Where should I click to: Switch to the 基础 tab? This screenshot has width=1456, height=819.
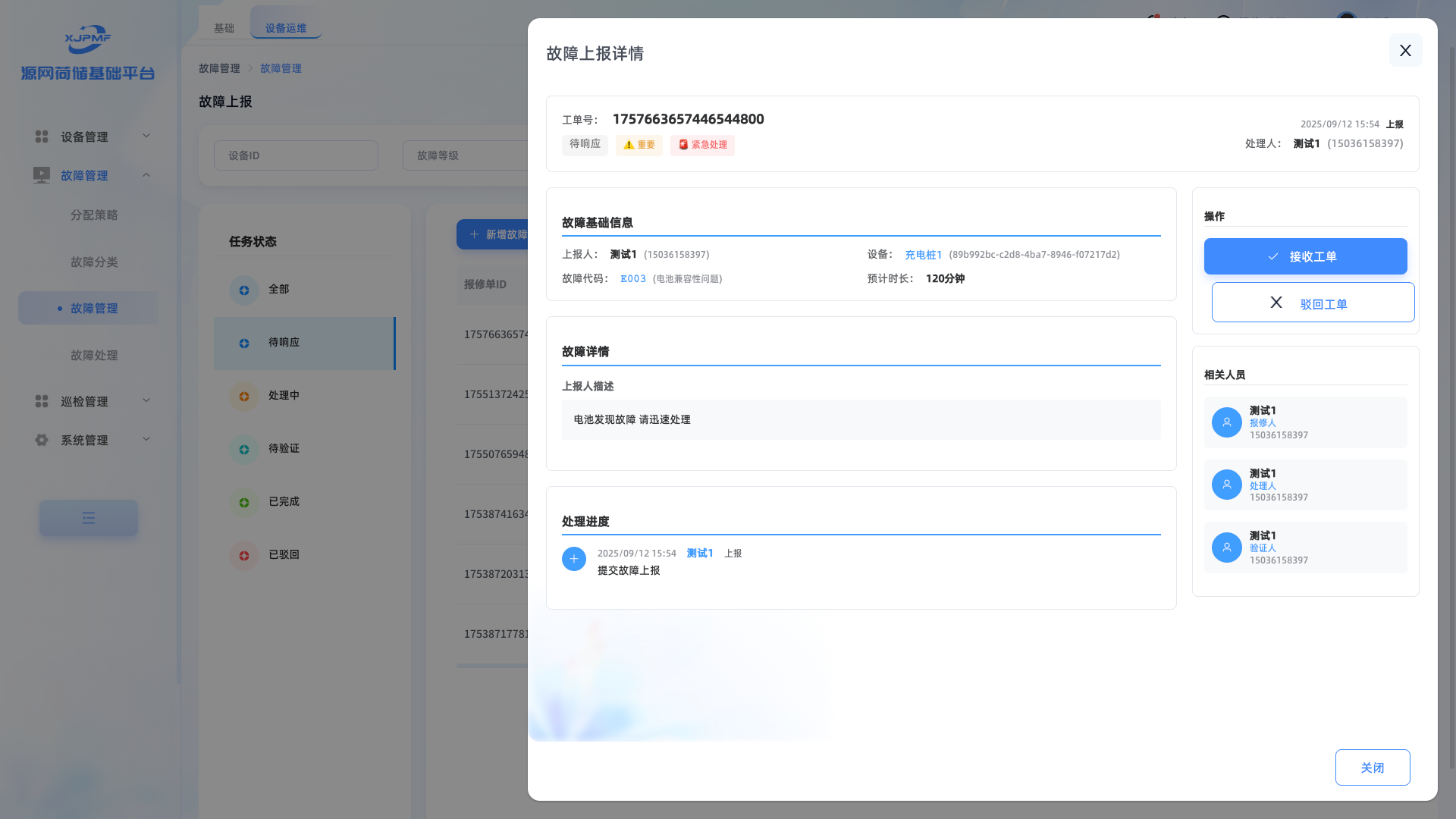pyautogui.click(x=224, y=28)
